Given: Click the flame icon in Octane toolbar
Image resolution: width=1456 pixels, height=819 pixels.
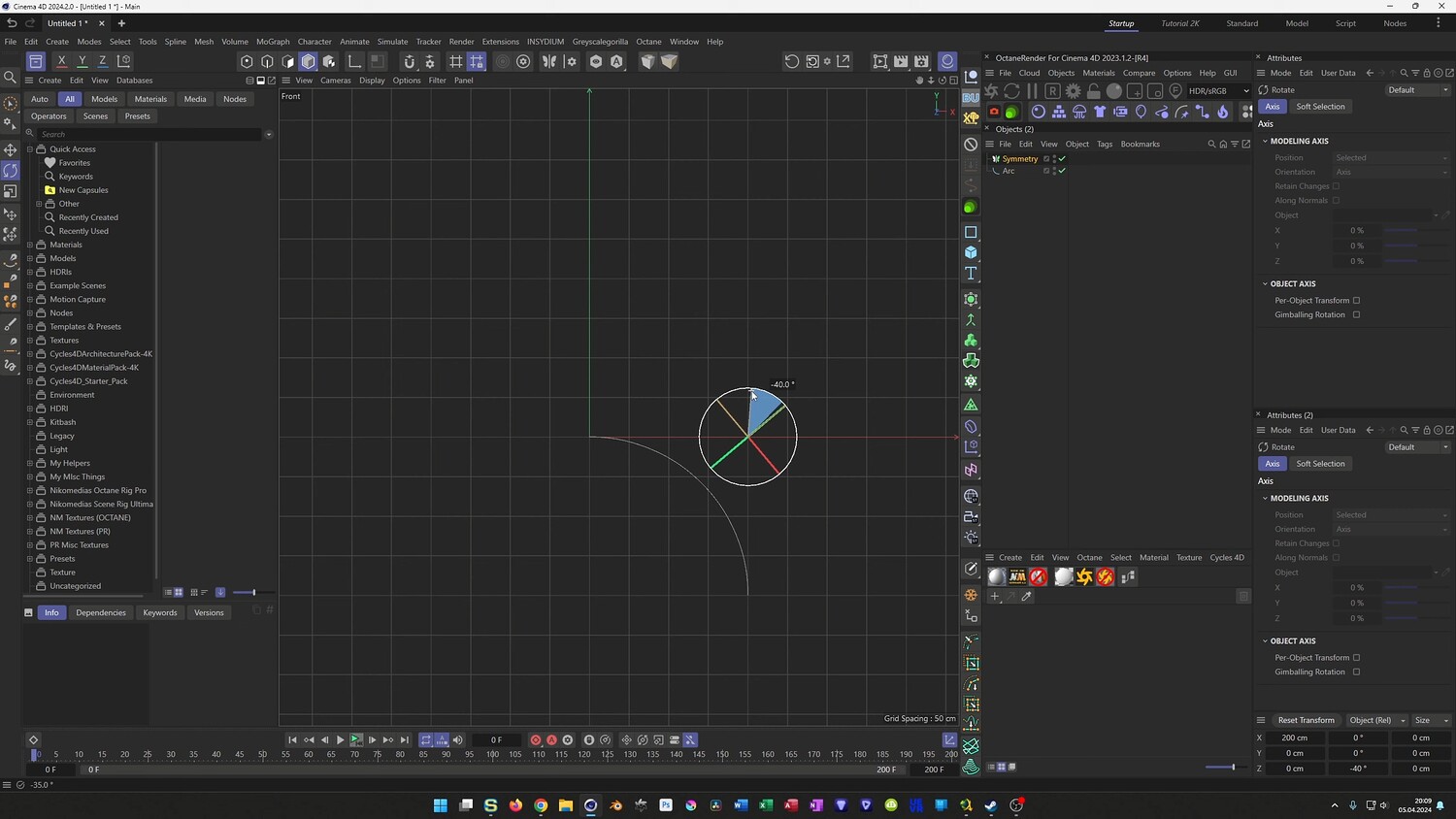Looking at the screenshot, I should coord(1223,112).
